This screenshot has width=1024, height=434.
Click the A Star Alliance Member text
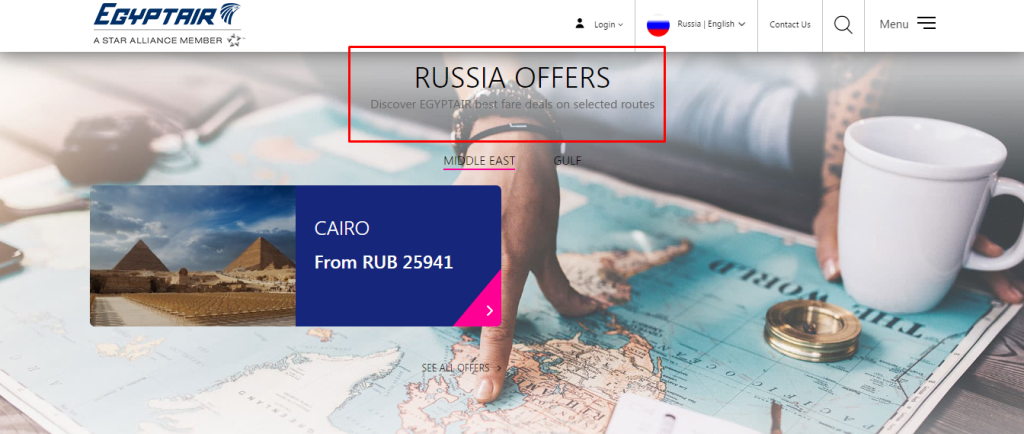click(158, 40)
